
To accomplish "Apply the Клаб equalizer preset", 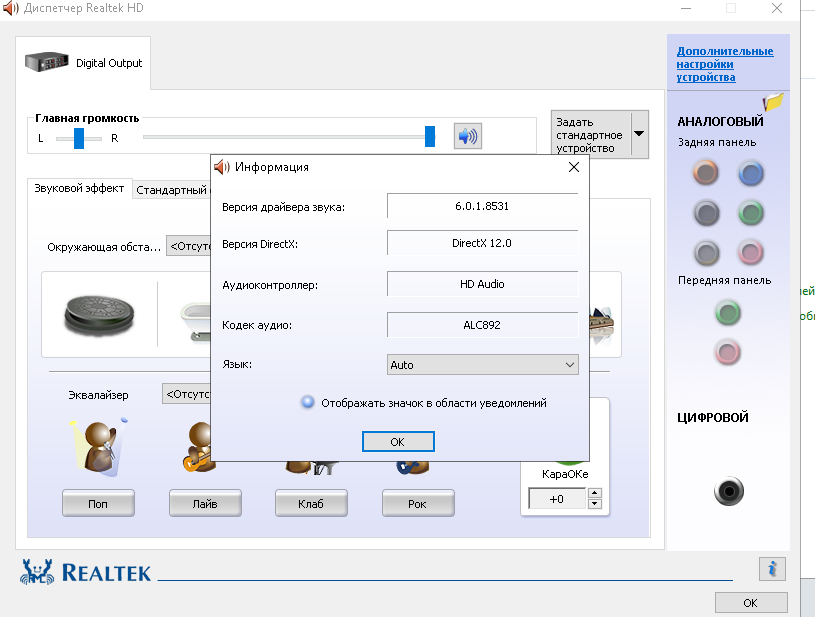I will (x=311, y=503).
